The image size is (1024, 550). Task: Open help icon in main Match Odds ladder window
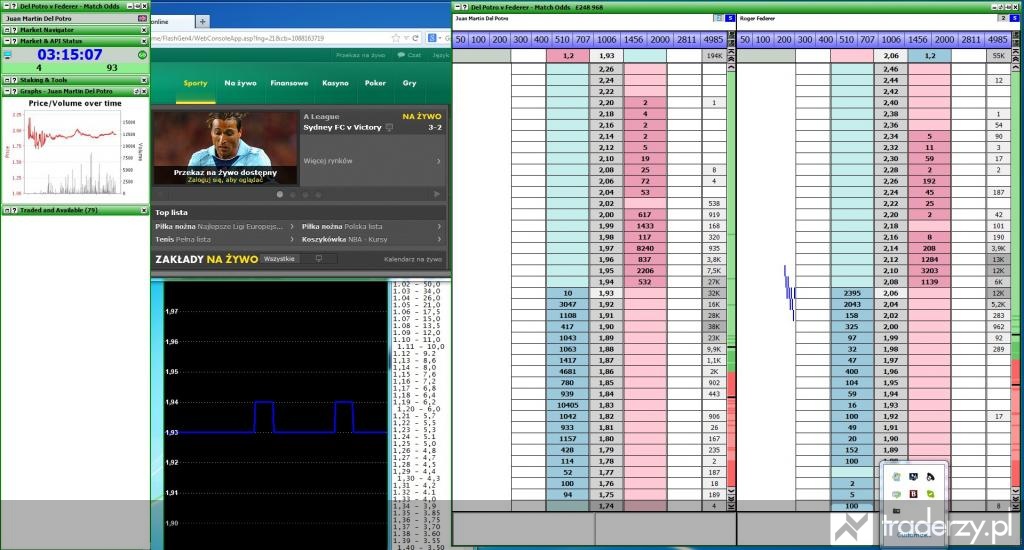coord(465,7)
